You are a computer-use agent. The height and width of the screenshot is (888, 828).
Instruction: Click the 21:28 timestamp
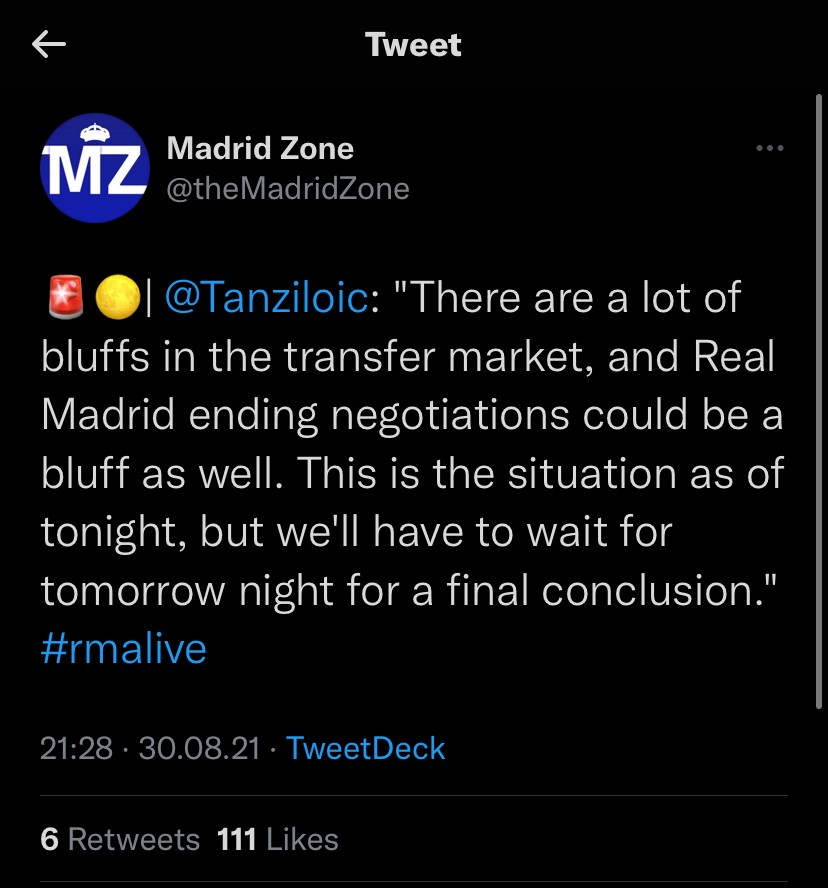point(76,748)
